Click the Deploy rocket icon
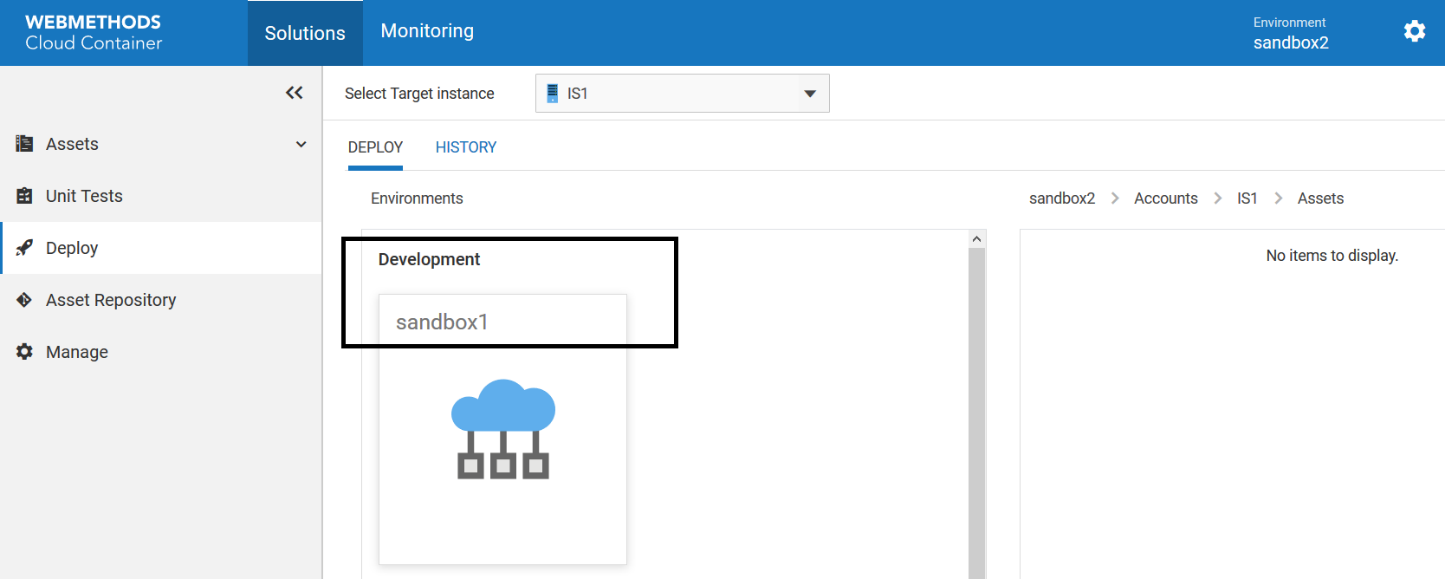The height and width of the screenshot is (579, 1445). 25,248
